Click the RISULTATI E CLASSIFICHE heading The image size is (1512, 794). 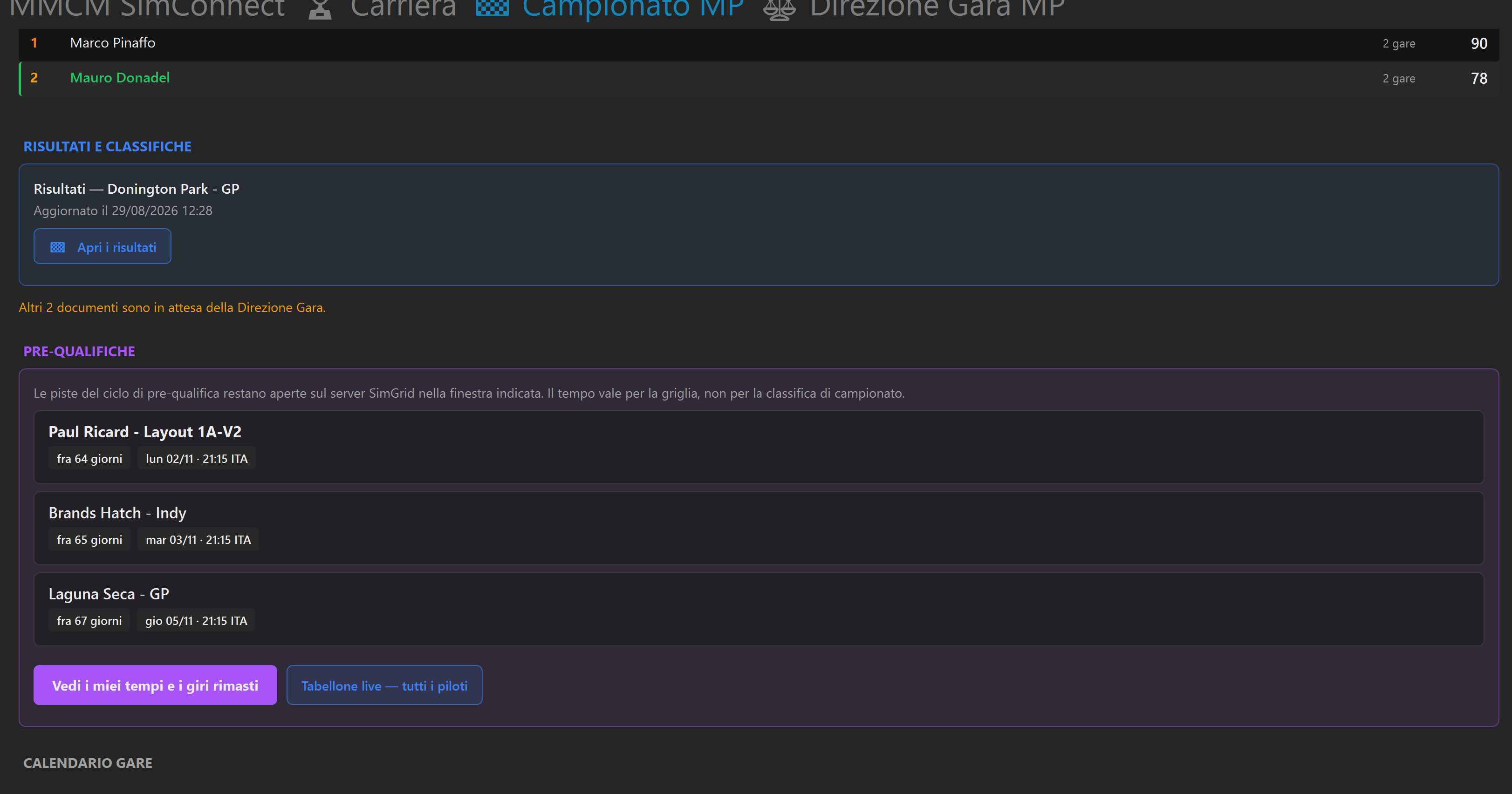click(108, 146)
